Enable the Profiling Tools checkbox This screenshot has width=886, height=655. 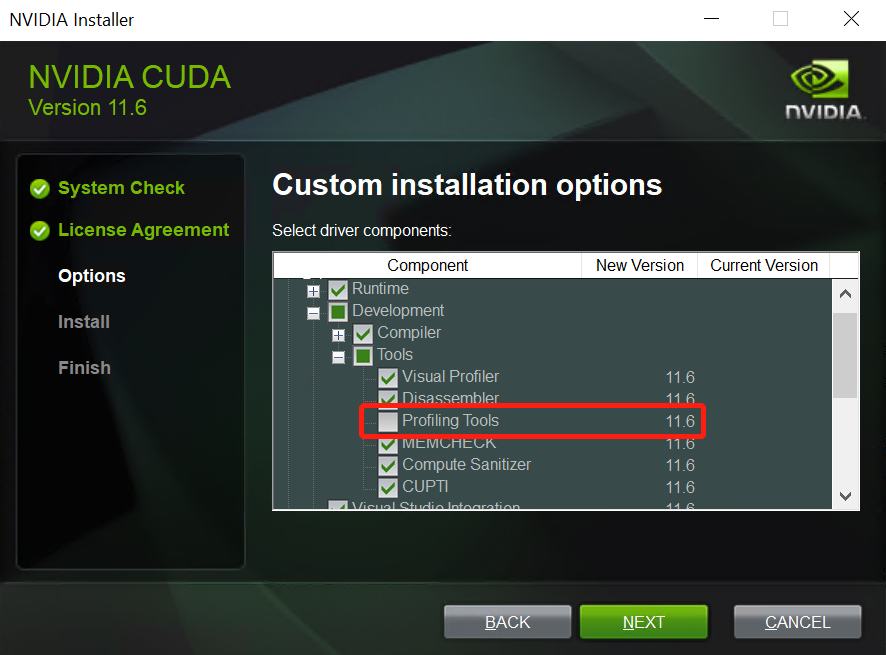[388, 422]
